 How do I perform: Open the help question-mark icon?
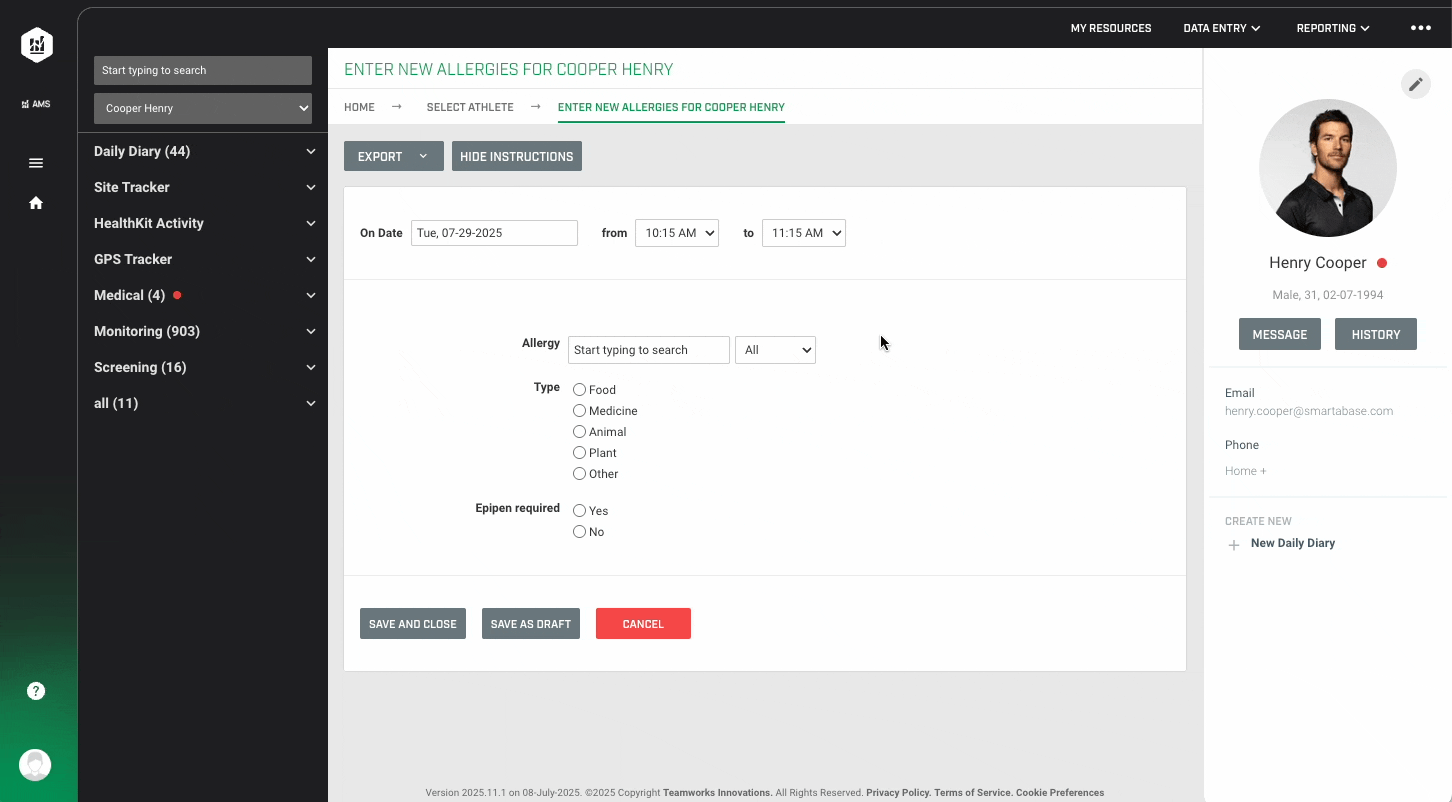tap(36, 690)
